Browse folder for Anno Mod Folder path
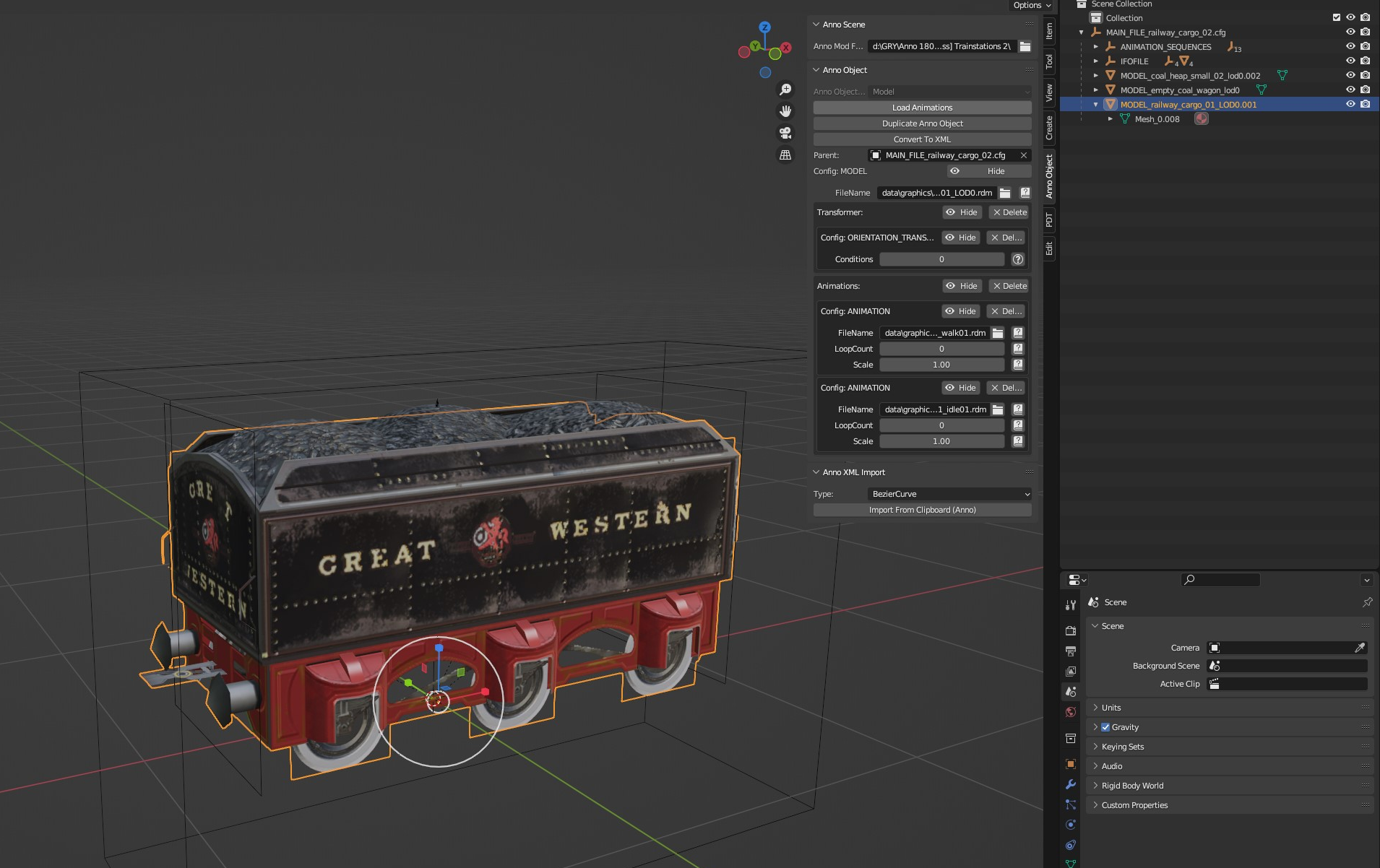This screenshot has height=868, width=1380. coord(1025,46)
